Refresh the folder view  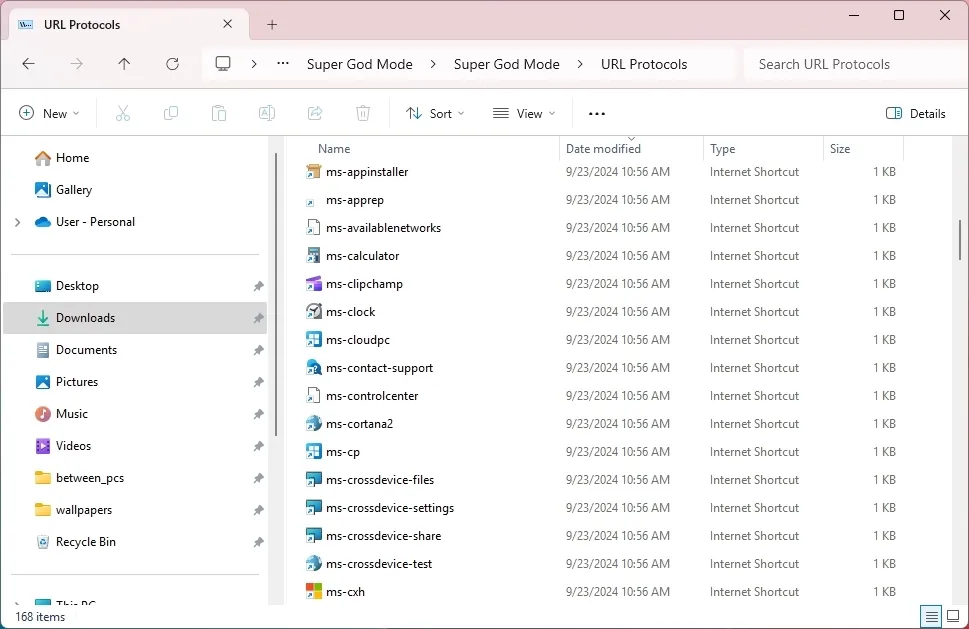[x=172, y=63]
